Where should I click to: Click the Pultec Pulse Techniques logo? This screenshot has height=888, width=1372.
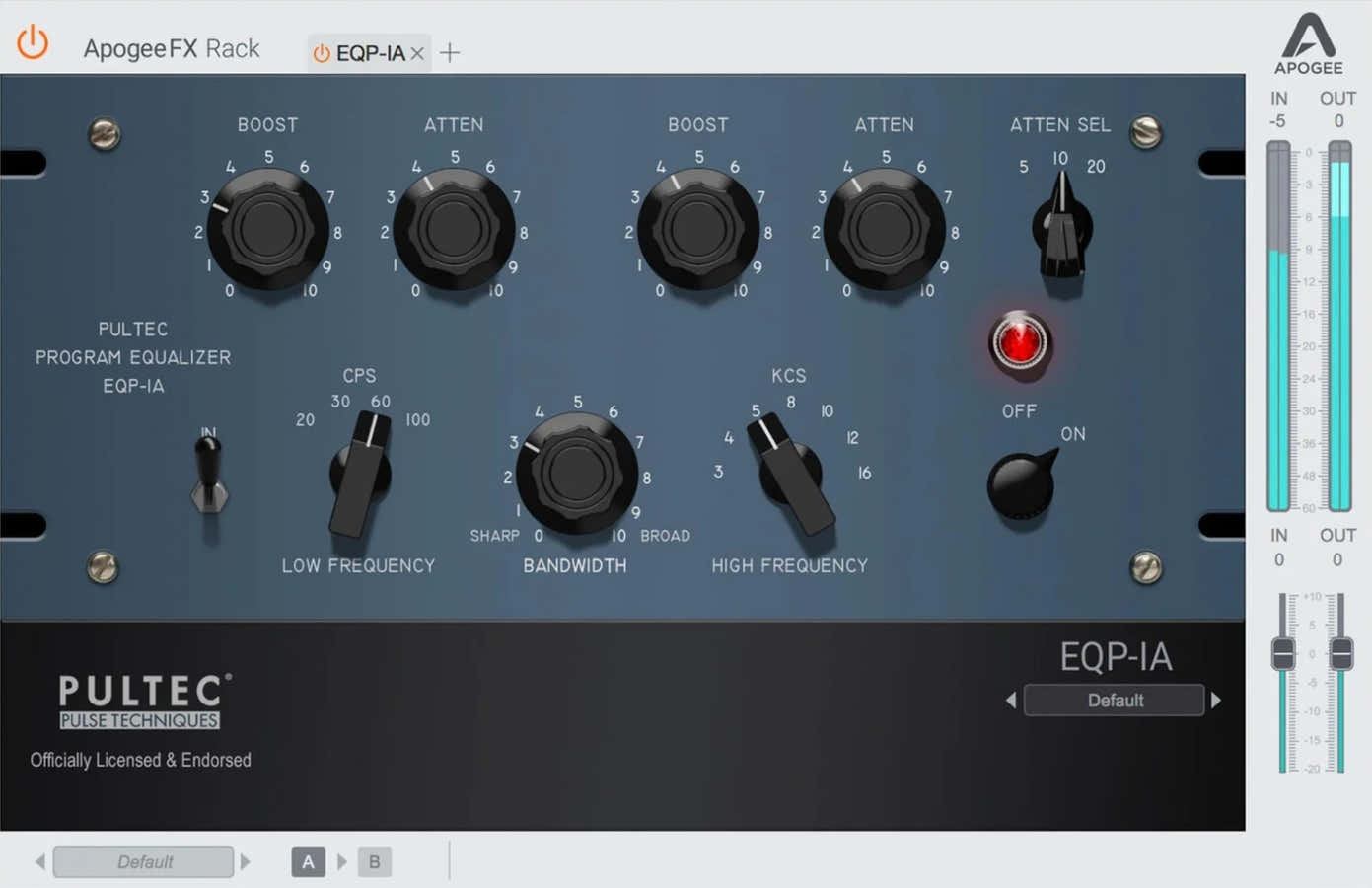pos(144,702)
